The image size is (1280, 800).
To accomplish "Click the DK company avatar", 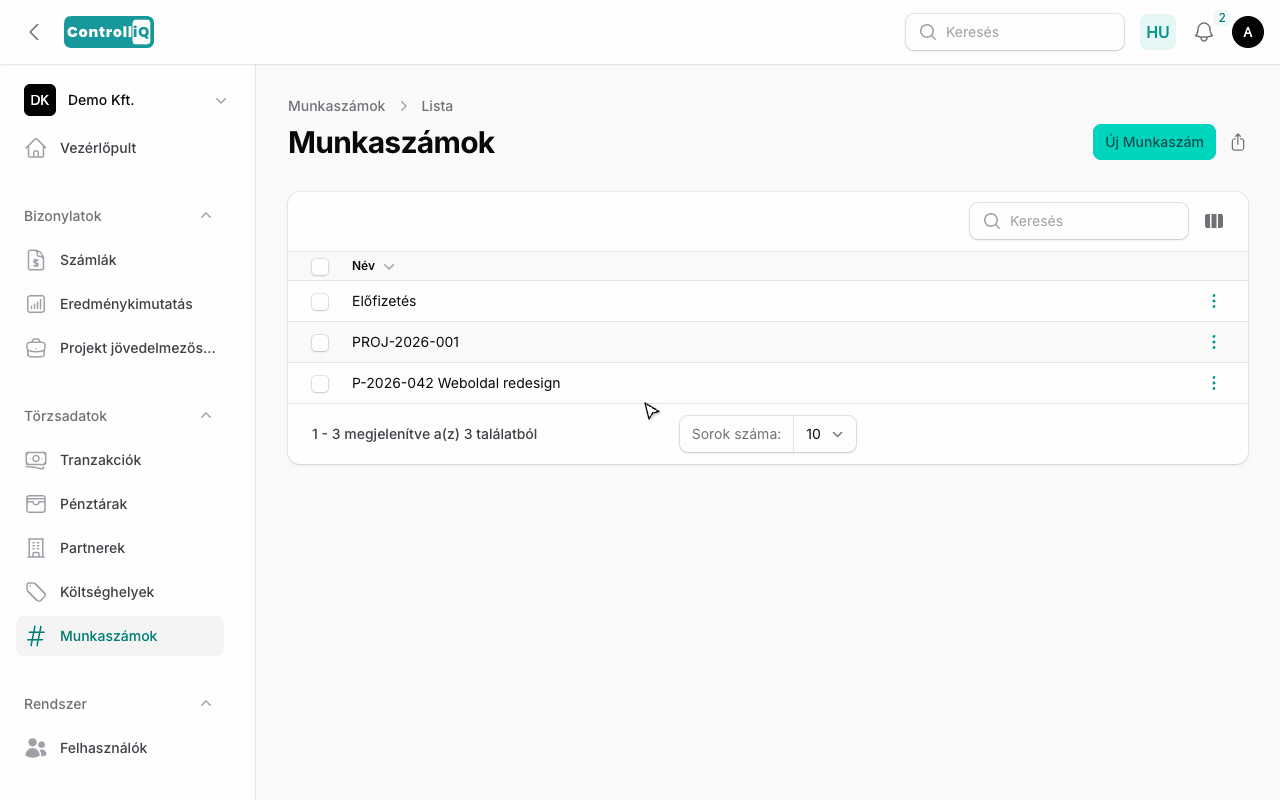I will [40, 100].
